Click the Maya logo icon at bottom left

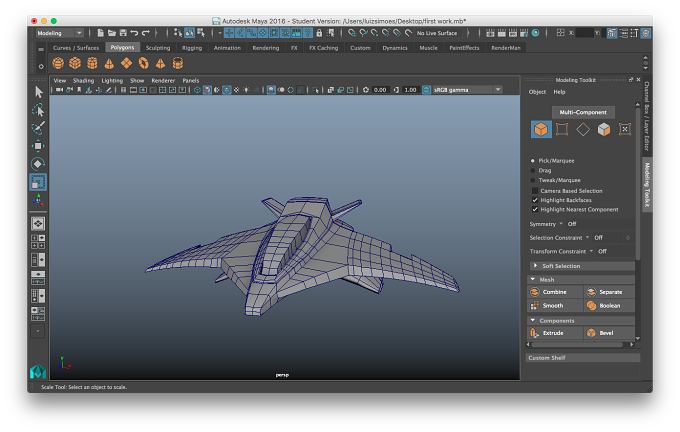38,372
